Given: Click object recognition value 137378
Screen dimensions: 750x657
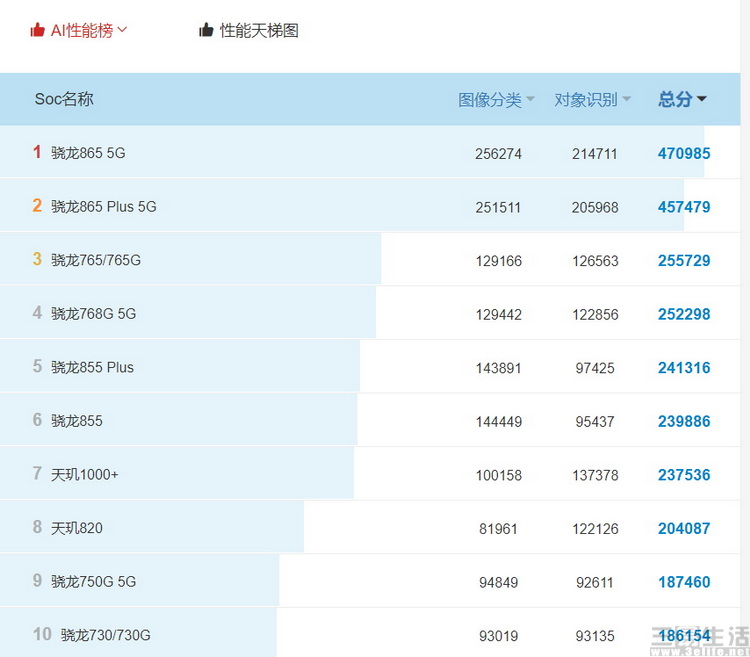Looking at the screenshot, I should click(x=595, y=475).
